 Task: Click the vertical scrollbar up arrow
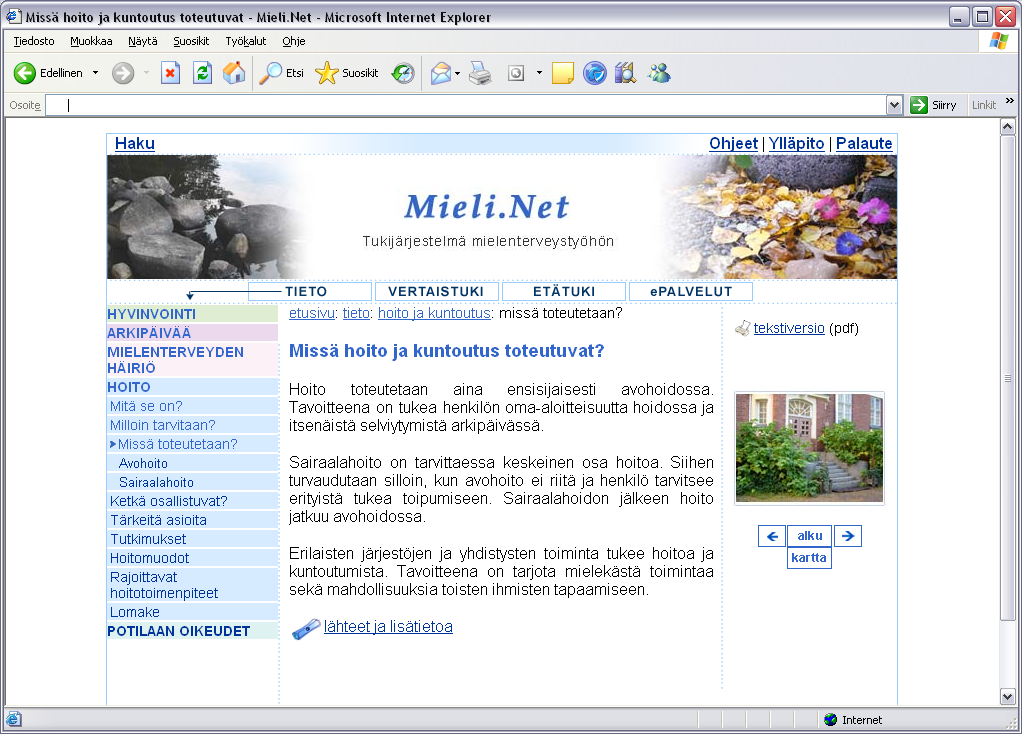(x=1008, y=126)
